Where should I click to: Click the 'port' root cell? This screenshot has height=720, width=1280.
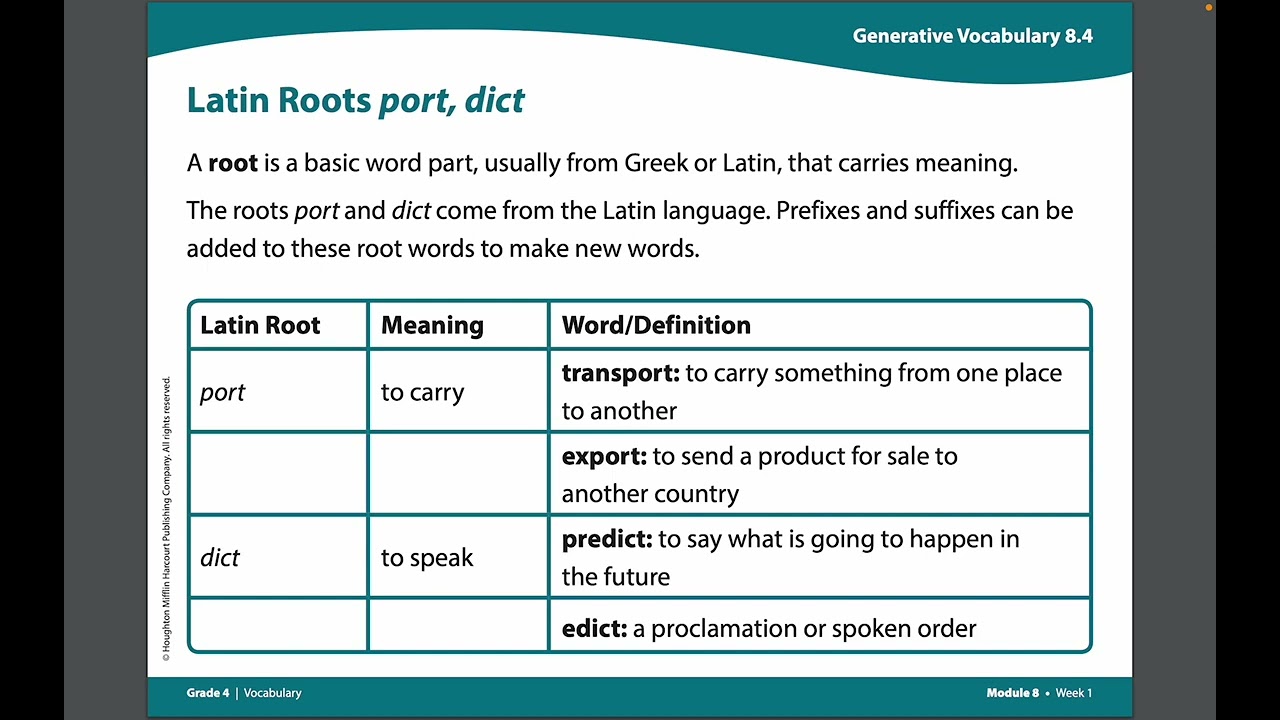pyautogui.click(x=278, y=391)
